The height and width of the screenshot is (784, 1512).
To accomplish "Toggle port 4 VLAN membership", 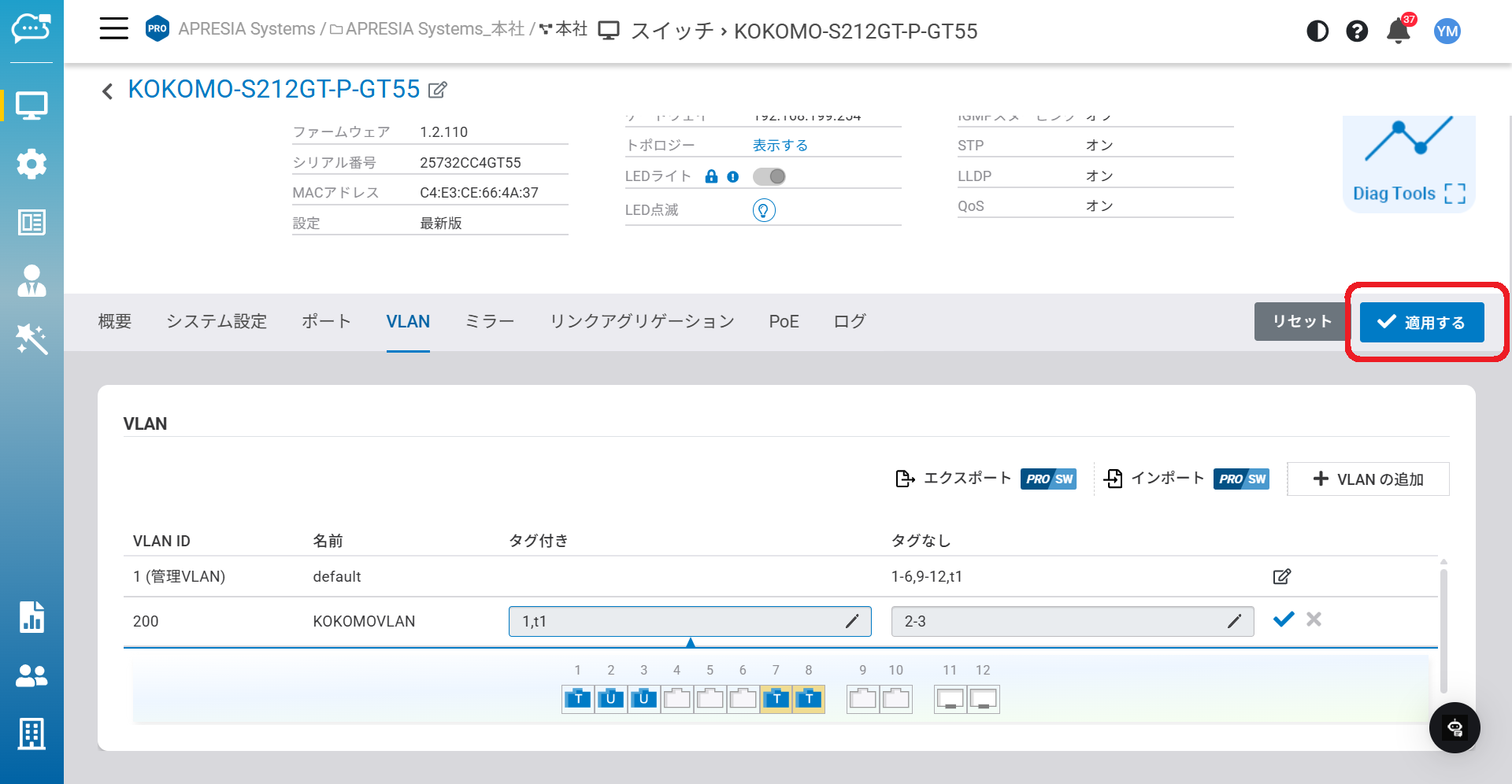I will coord(676,699).
